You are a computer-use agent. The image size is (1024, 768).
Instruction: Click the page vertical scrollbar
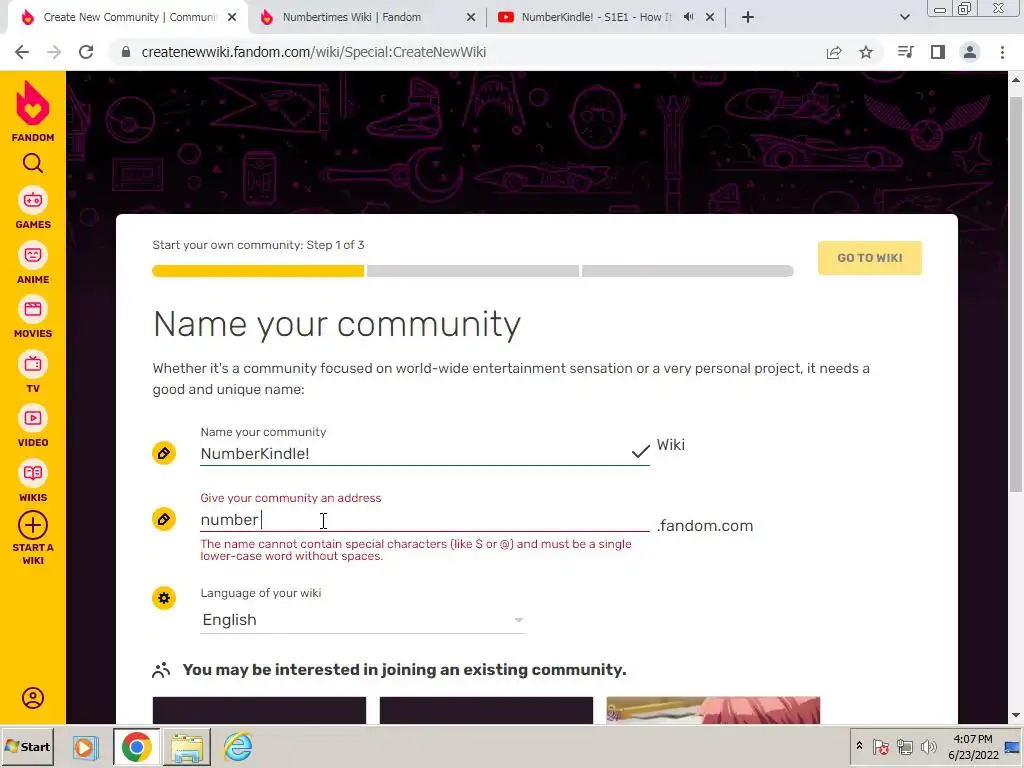pyautogui.click(x=1016, y=294)
